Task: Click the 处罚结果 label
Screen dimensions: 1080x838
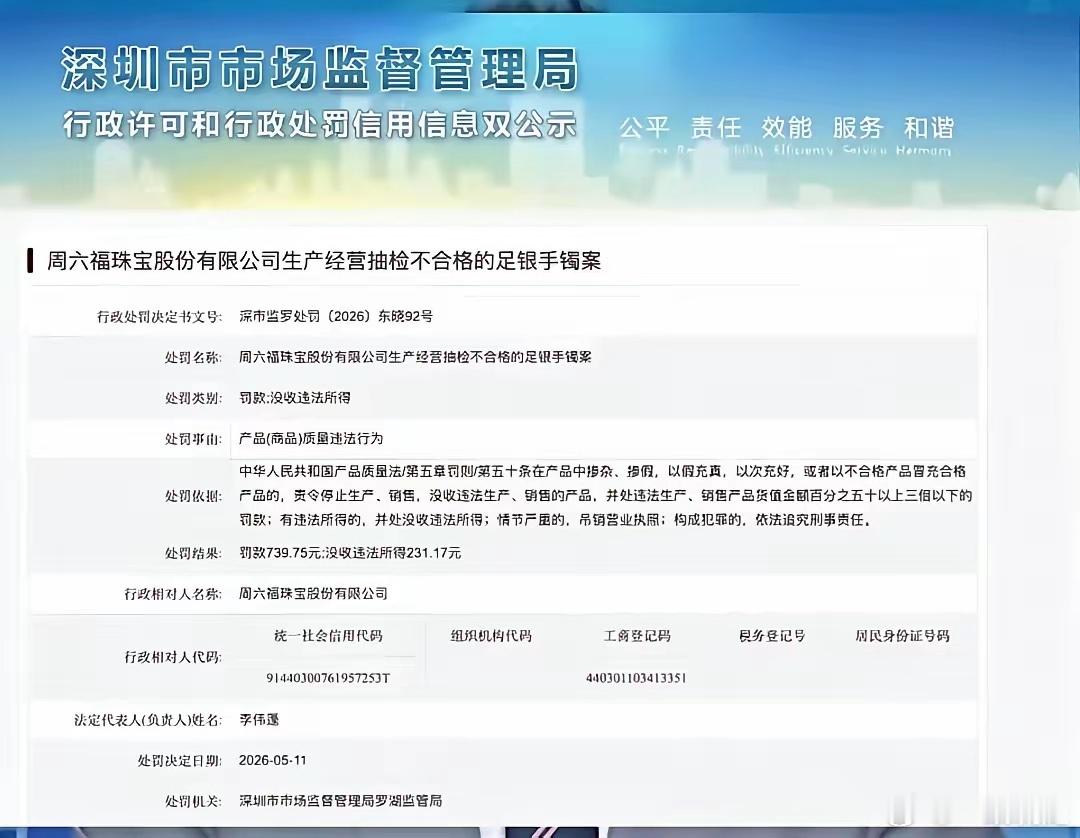Action: pyautogui.click(x=193, y=553)
